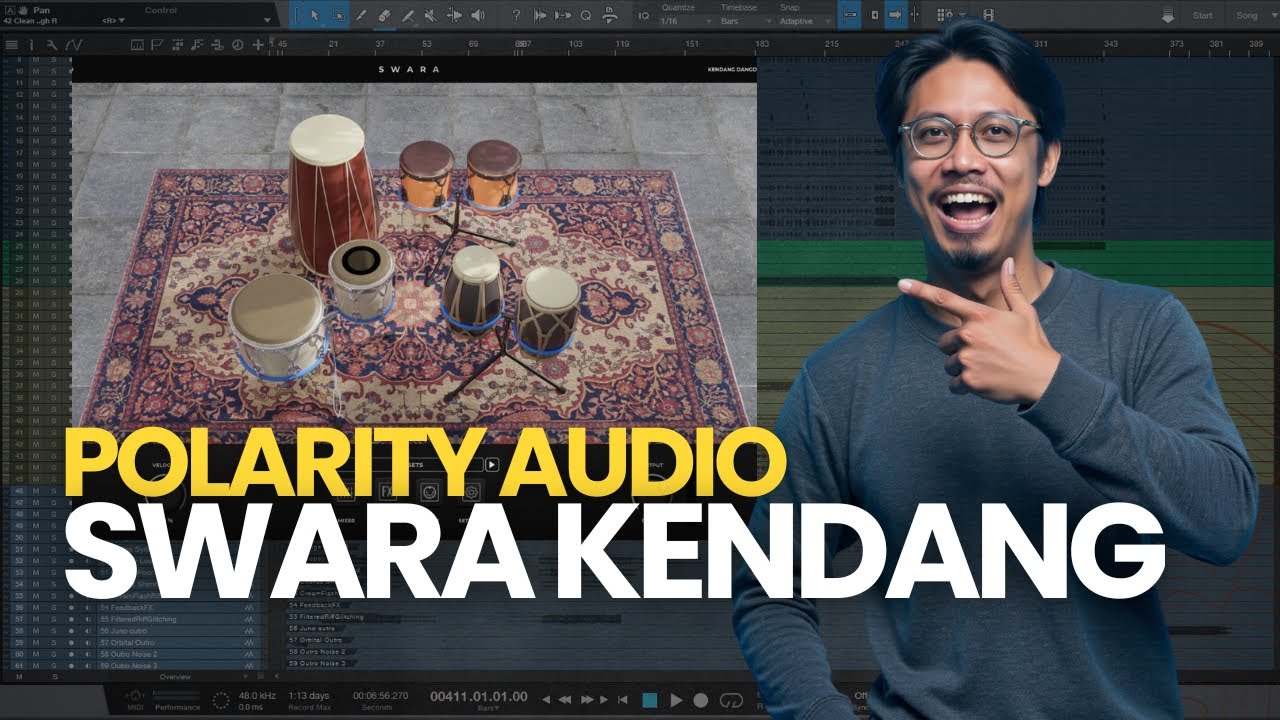Click the play arrow in SWARA plugin
The width and height of the screenshot is (1280, 720).
tap(492, 464)
